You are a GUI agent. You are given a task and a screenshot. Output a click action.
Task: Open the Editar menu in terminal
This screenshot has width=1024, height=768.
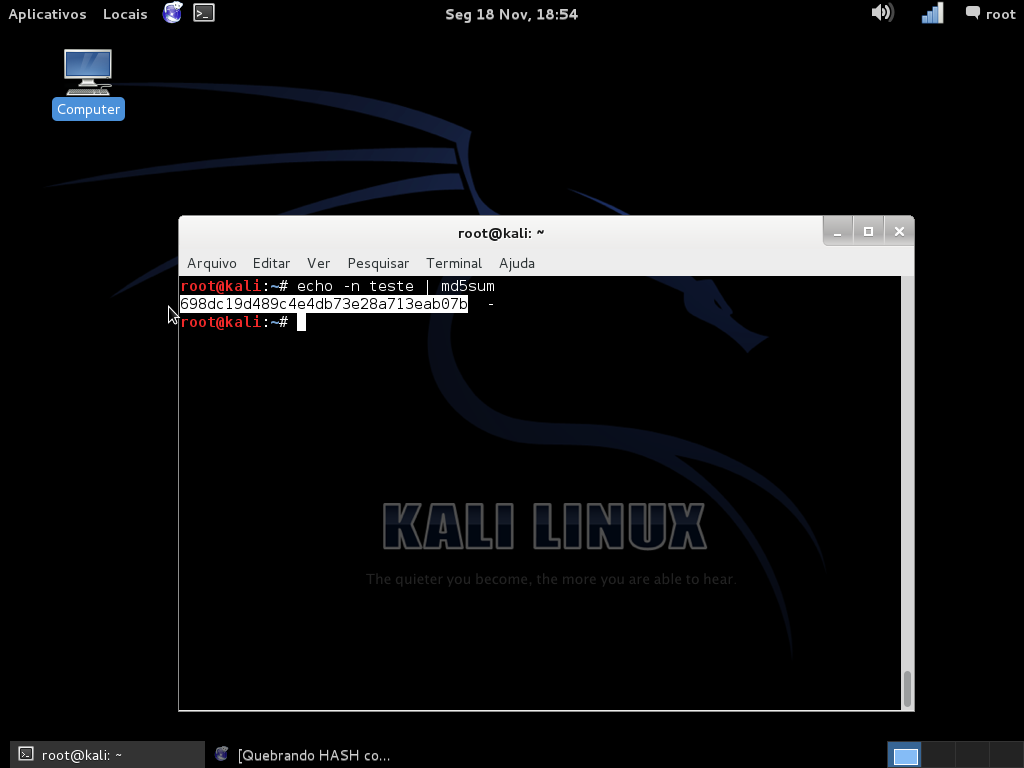(x=271, y=263)
